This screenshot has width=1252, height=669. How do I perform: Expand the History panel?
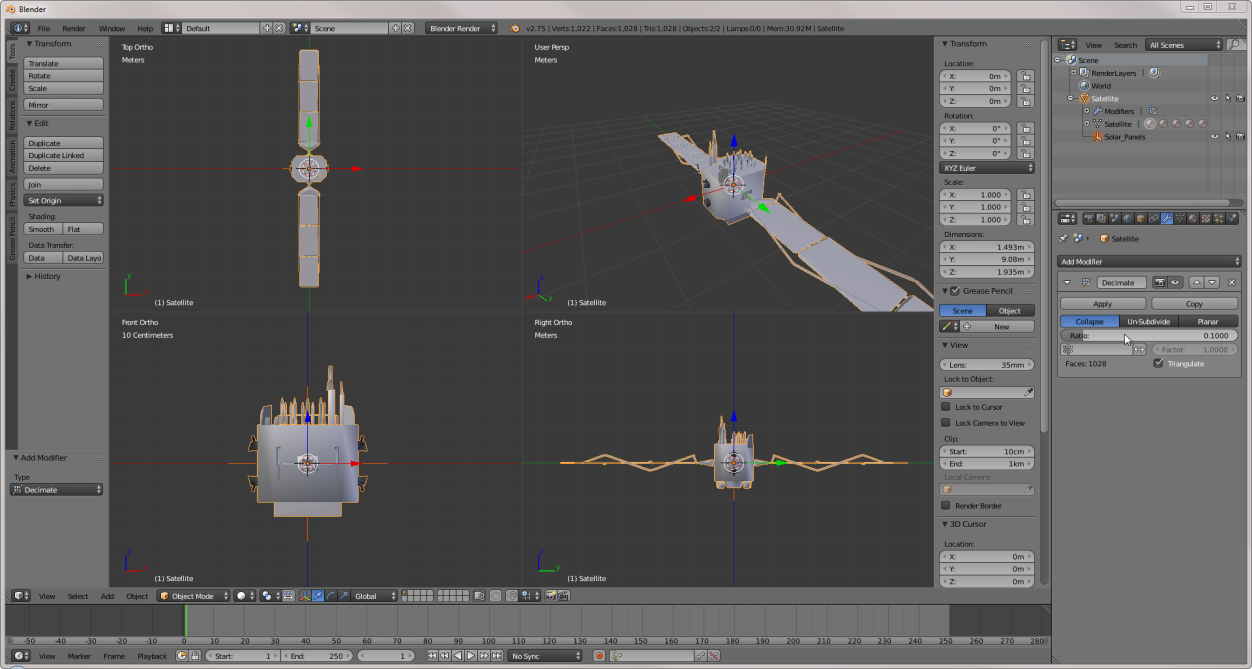click(x=47, y=276)
